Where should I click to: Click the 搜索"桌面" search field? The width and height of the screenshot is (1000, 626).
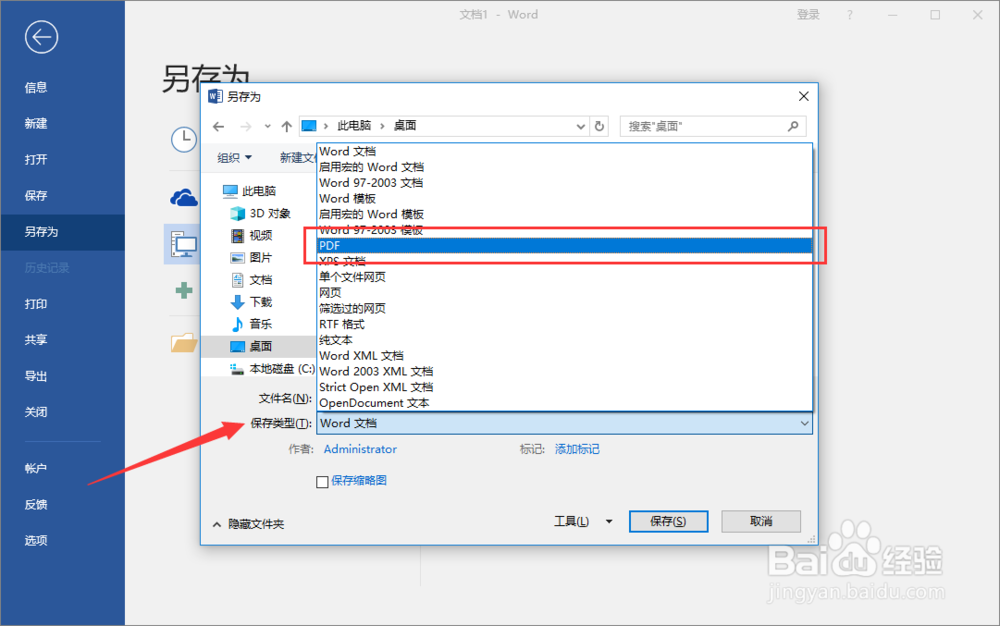click(x=713, y=126)
